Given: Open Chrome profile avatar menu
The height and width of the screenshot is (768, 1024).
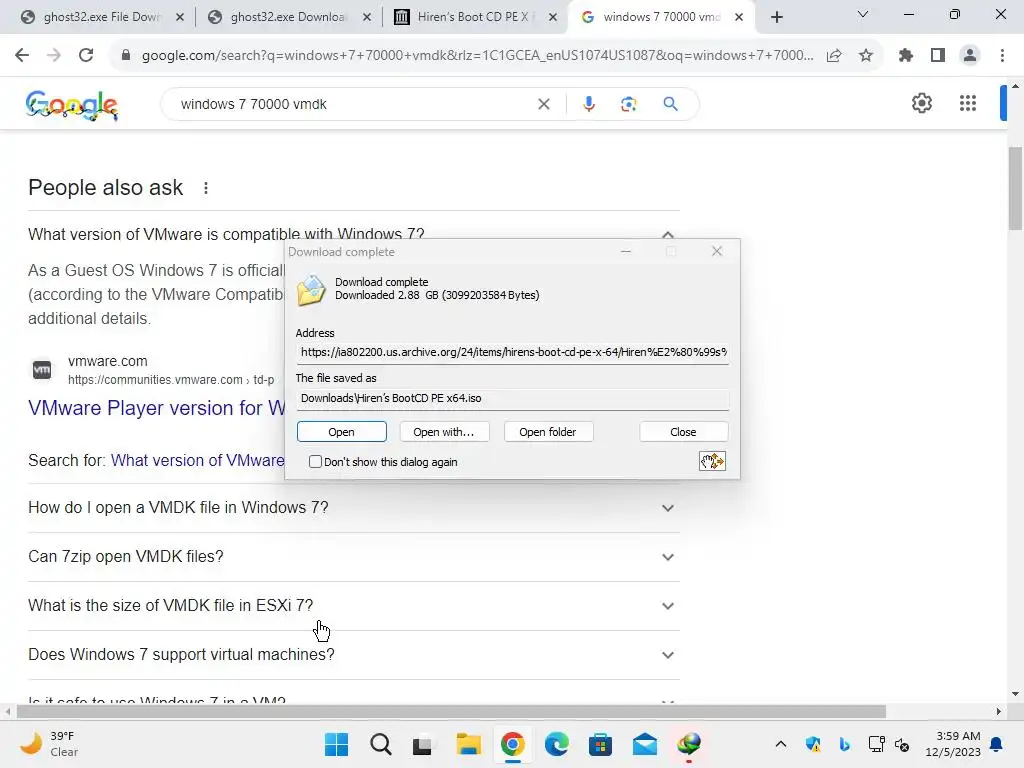Looking at the screenshot, I should 970,56.
